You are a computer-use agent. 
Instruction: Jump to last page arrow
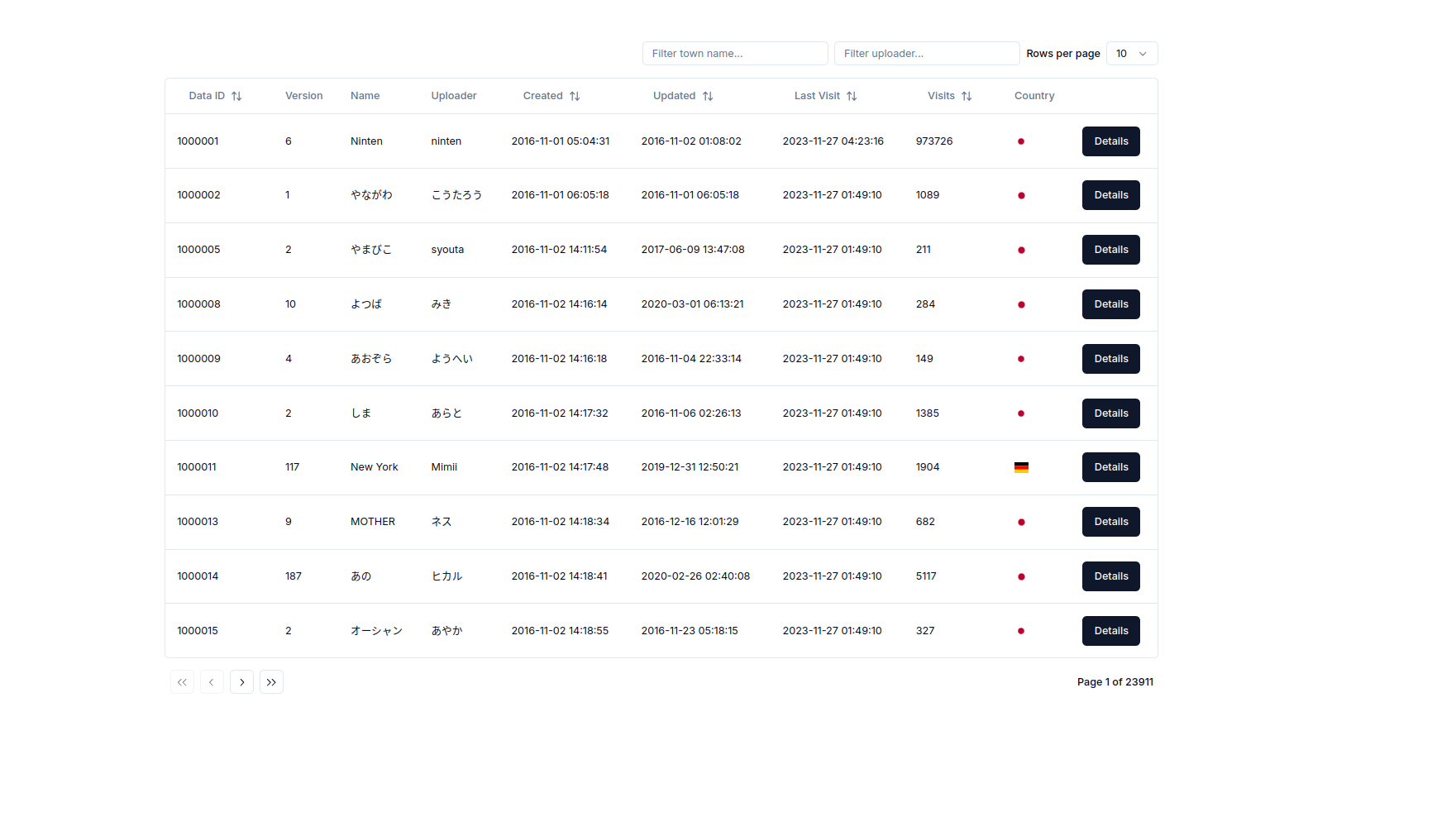point(271,682)
